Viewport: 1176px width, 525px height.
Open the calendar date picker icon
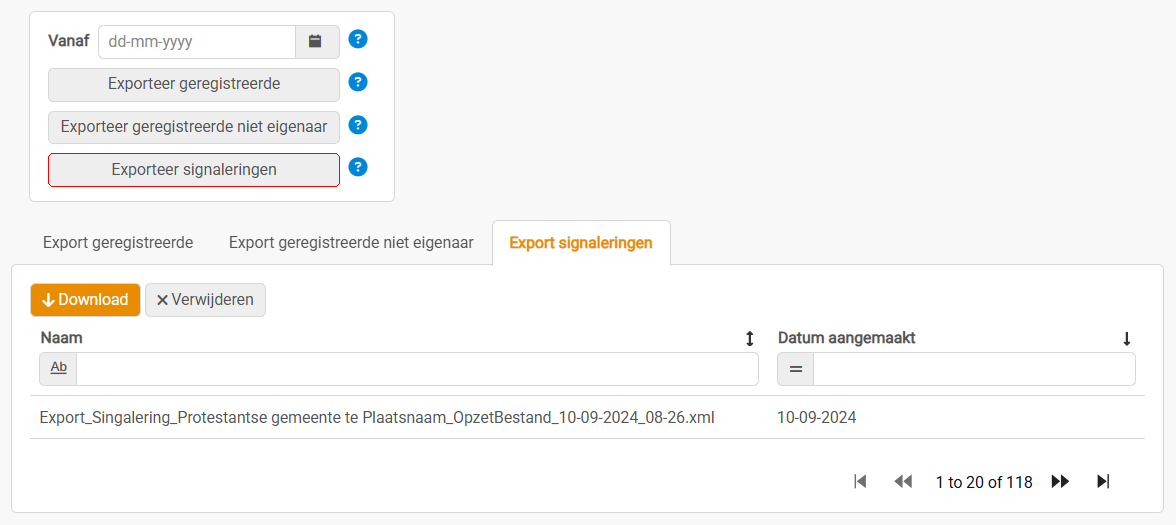[x=315, y=42]
